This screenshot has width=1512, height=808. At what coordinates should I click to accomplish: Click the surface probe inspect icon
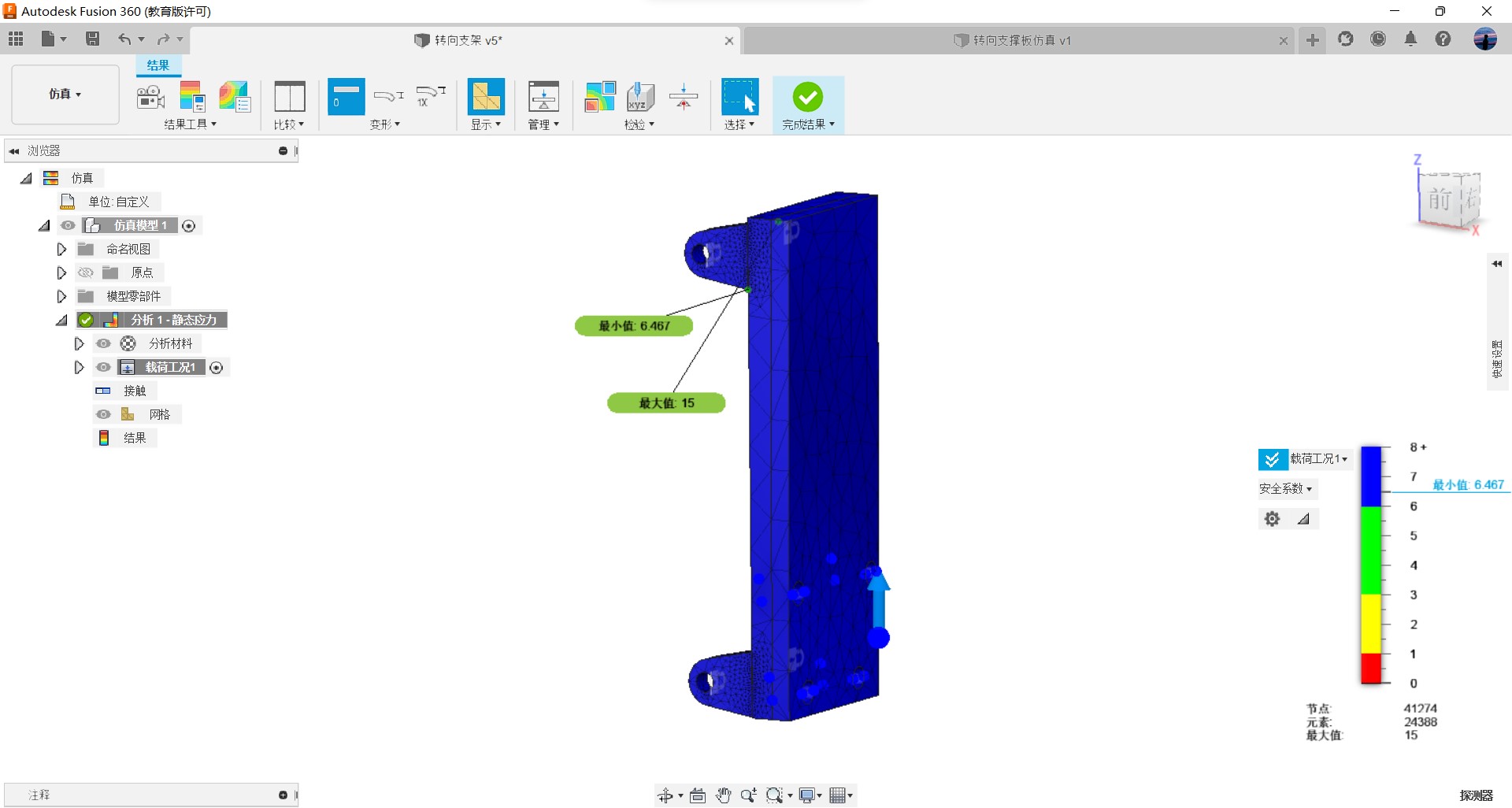(599, 97)
